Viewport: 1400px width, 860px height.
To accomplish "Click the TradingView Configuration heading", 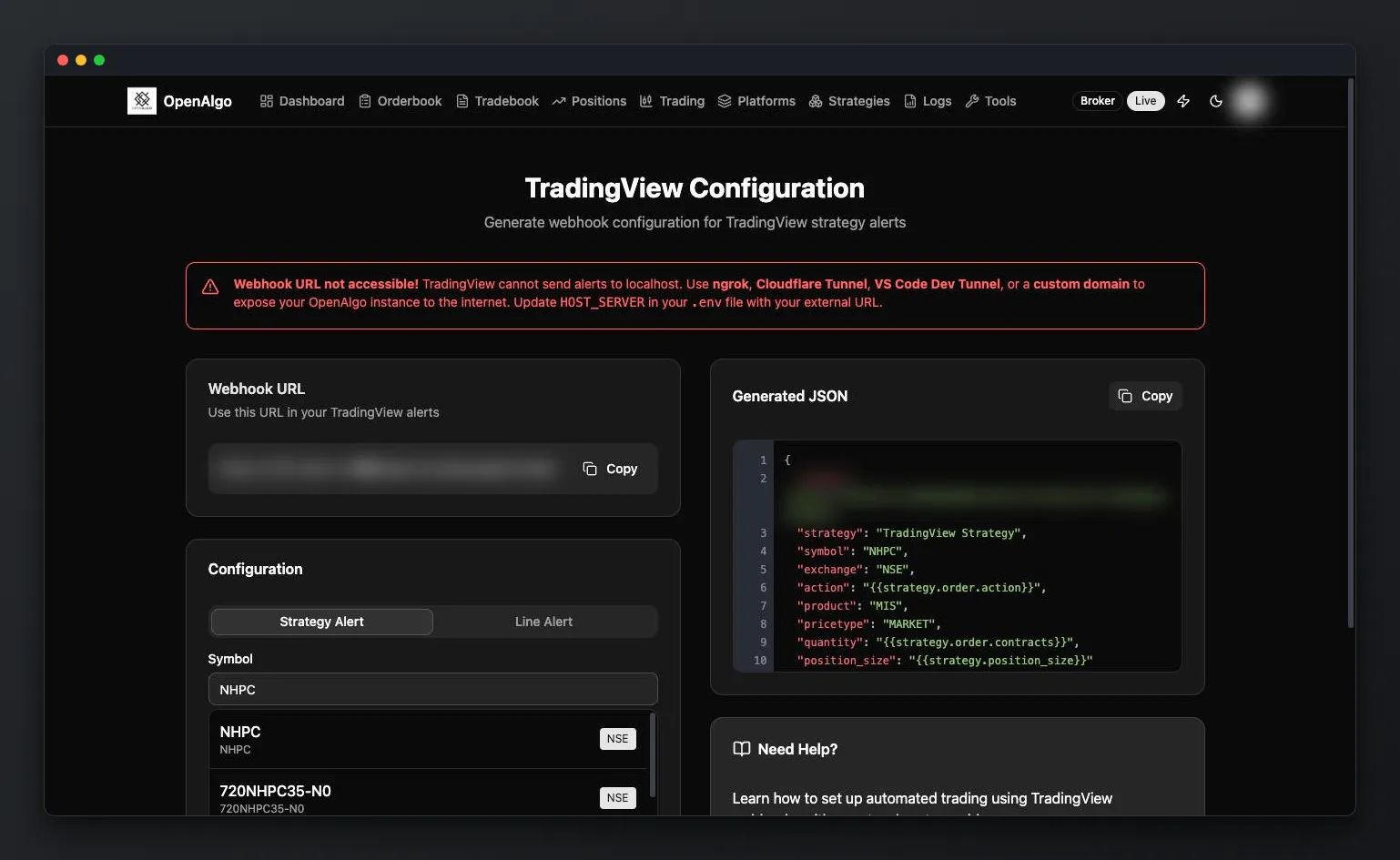I will [x=695, y=188].
